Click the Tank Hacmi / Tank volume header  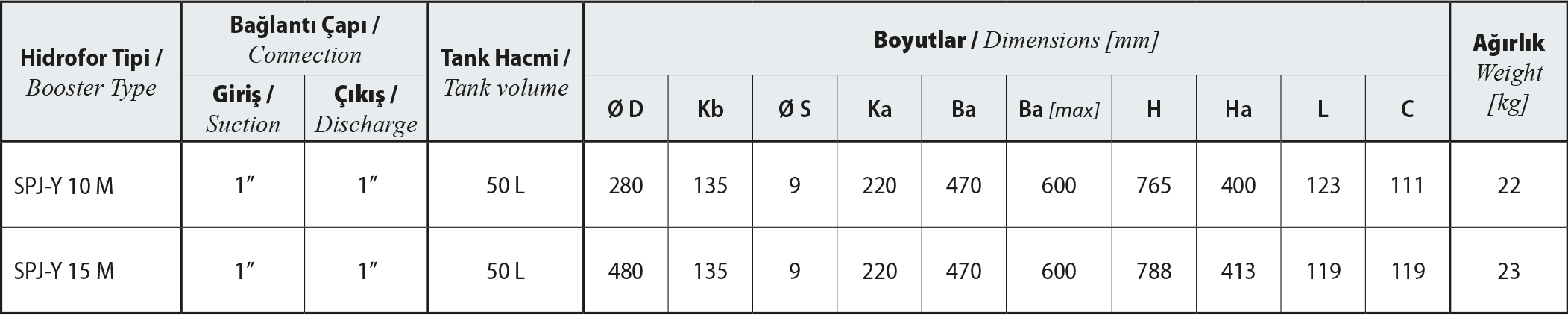tap(506, 72)
